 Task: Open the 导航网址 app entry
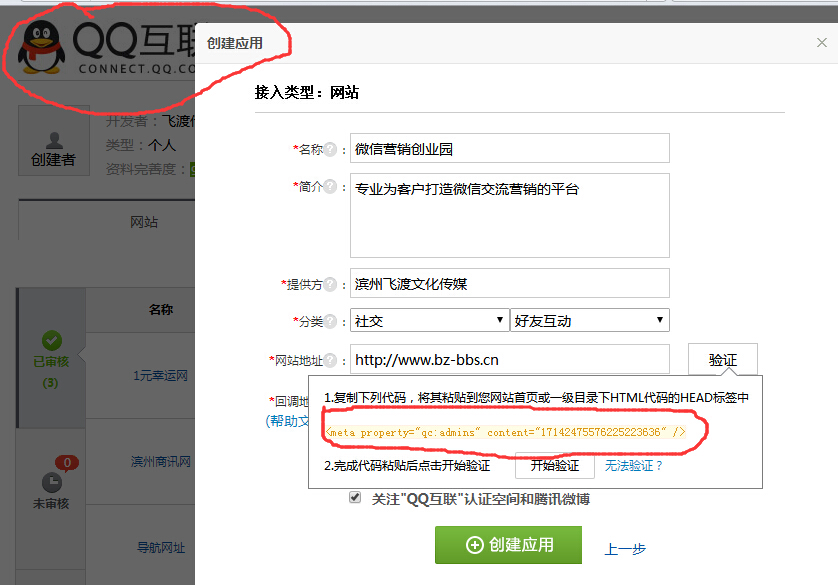[161, 548]
